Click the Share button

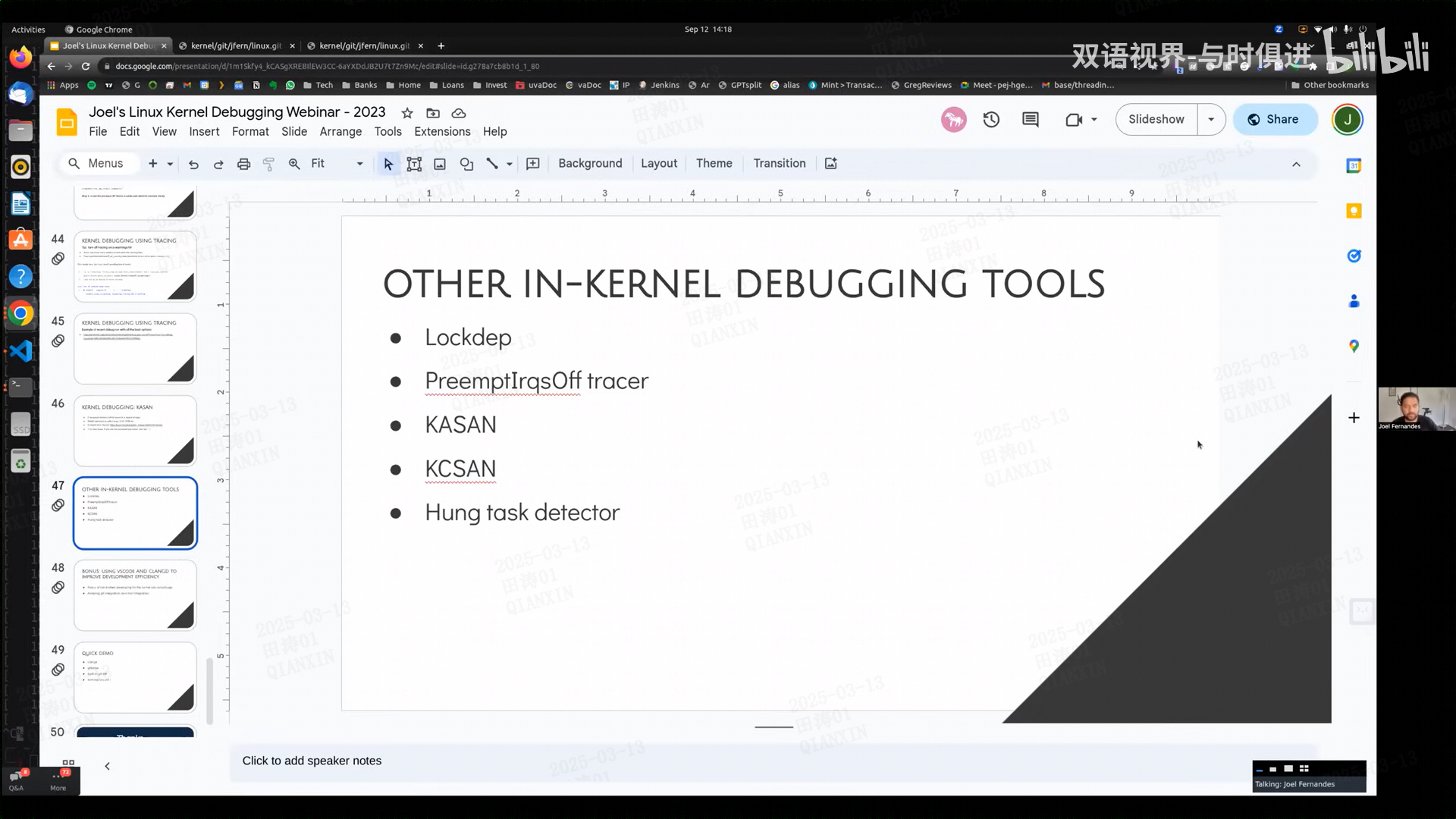[1274, 120]
